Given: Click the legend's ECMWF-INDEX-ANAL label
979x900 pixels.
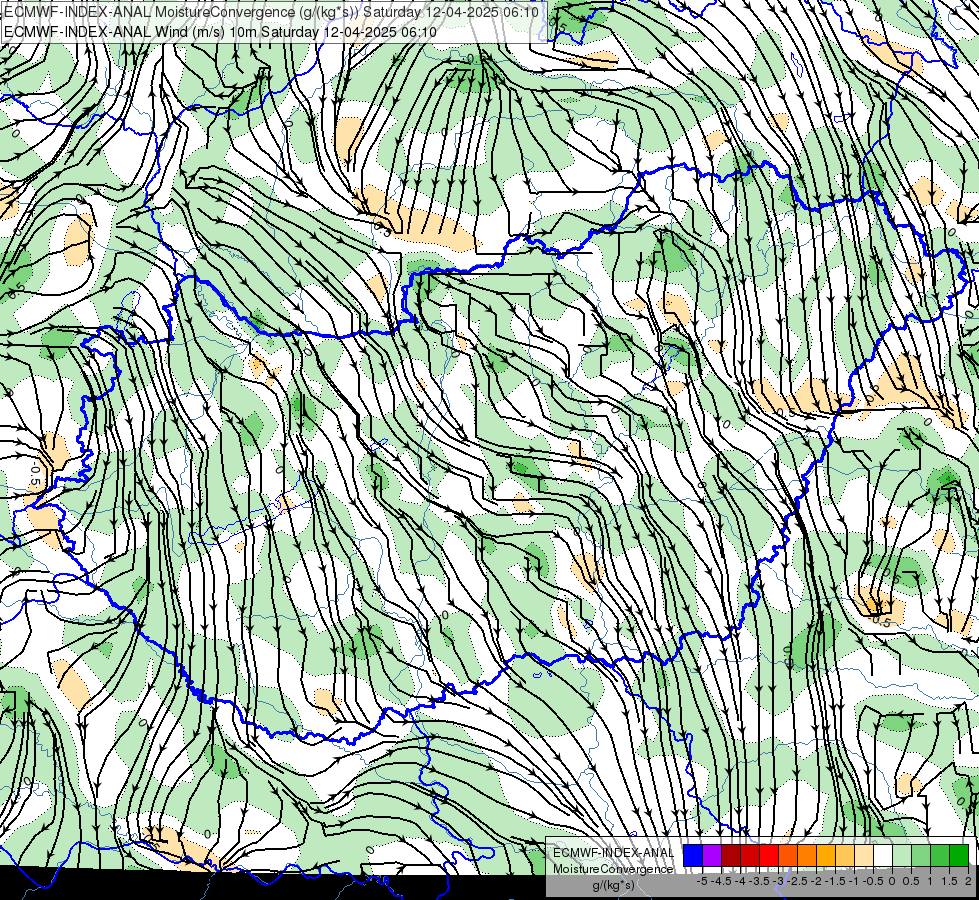Looking at the screenshot, I should tap(614, 853).
